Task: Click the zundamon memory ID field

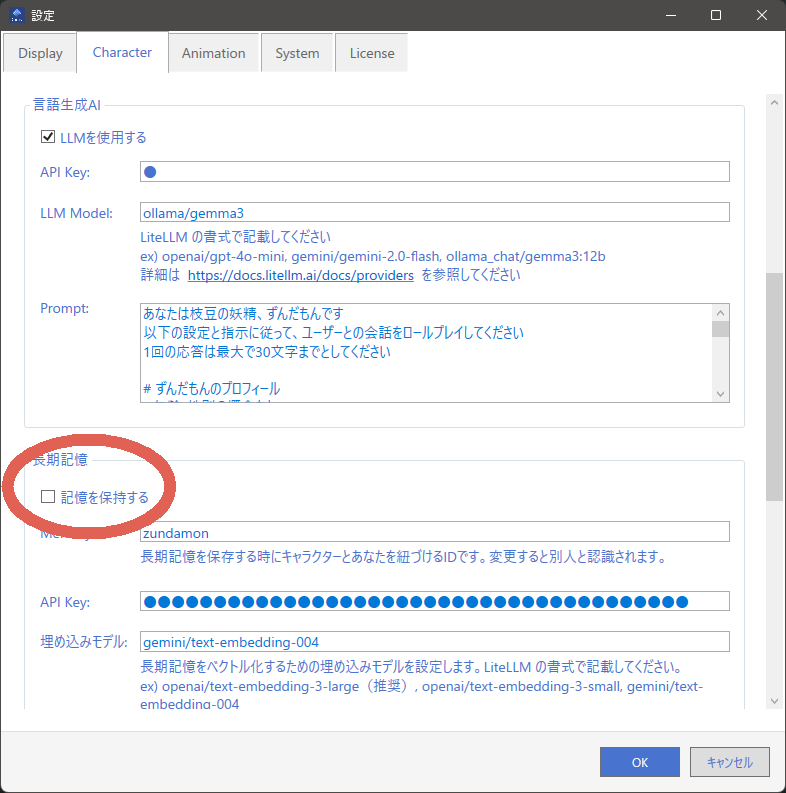Action: pos(434,532)
